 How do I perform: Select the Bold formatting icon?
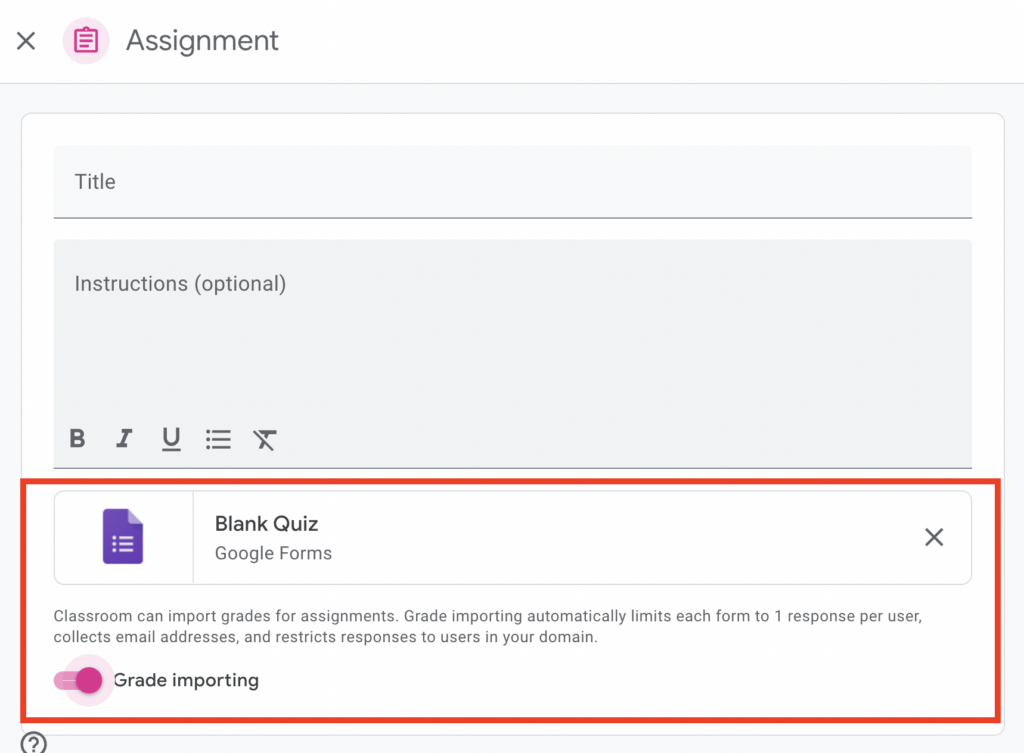click(x=77, y=439)
